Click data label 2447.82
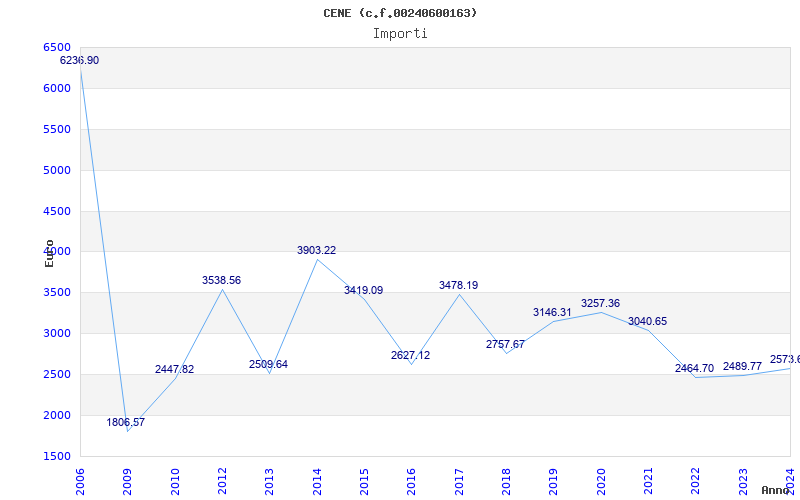 click(x=174, y=369)
